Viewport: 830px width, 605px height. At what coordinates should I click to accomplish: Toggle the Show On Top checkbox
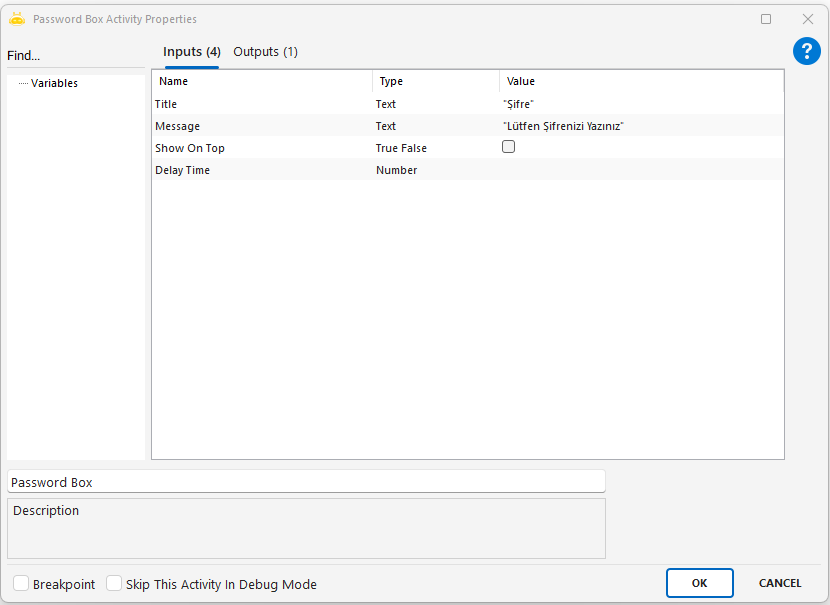pyautogui.click(x=508, y=147)
